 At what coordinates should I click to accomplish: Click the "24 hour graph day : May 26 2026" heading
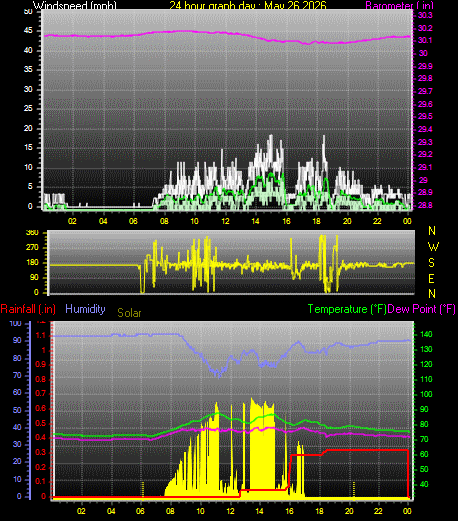tap(248, 5)
